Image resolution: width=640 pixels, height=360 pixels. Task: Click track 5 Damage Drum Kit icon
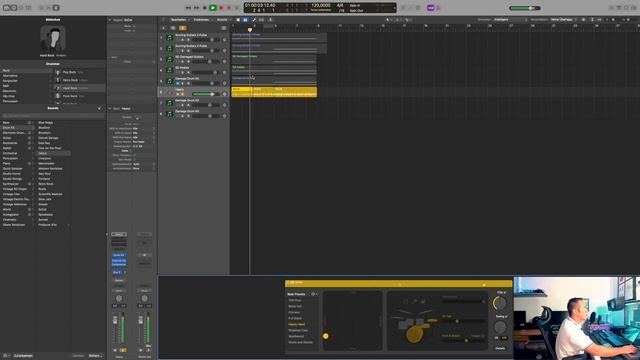170,81
